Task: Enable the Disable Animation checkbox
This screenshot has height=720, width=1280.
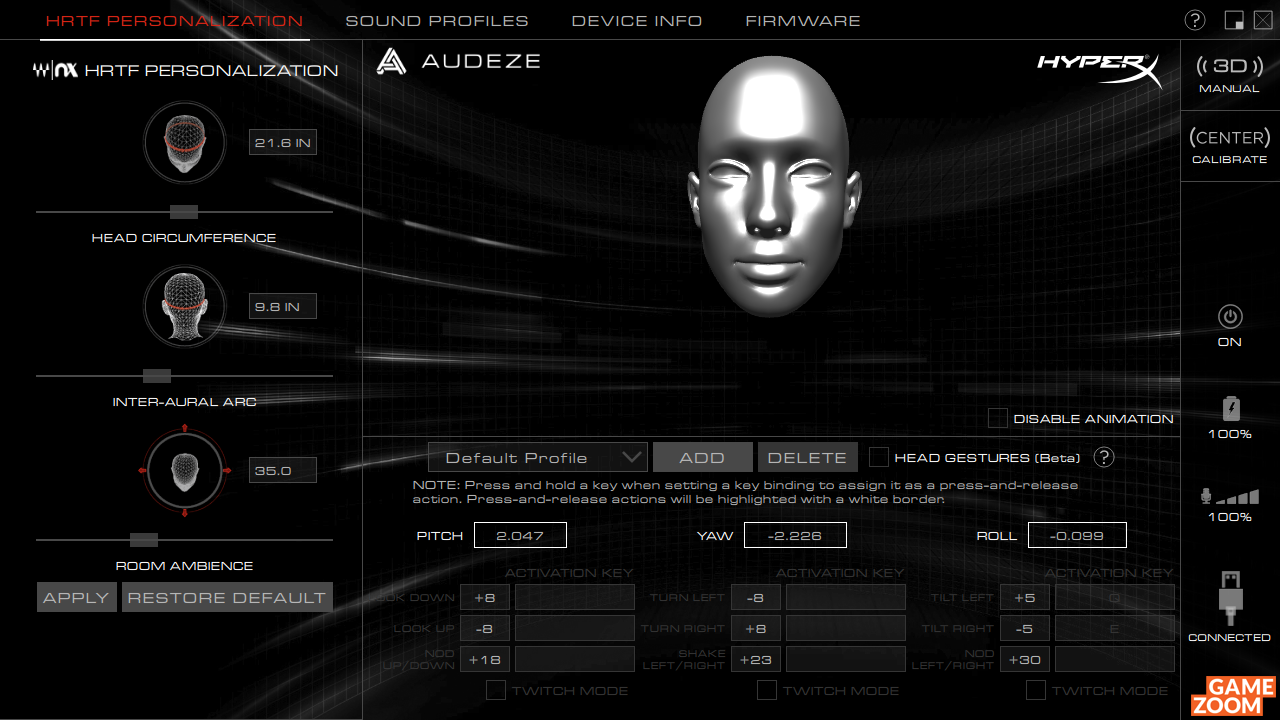Action: pos(997,418)
